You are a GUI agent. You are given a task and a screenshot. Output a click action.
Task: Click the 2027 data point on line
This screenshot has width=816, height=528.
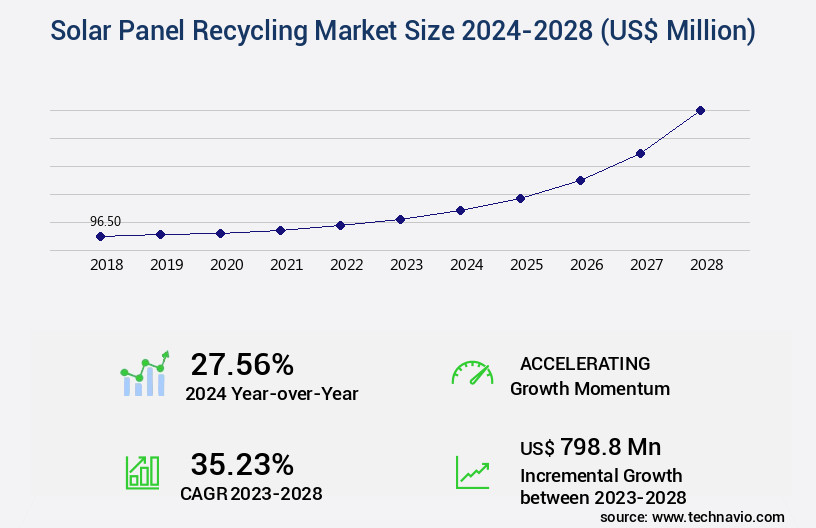(640, 153)
